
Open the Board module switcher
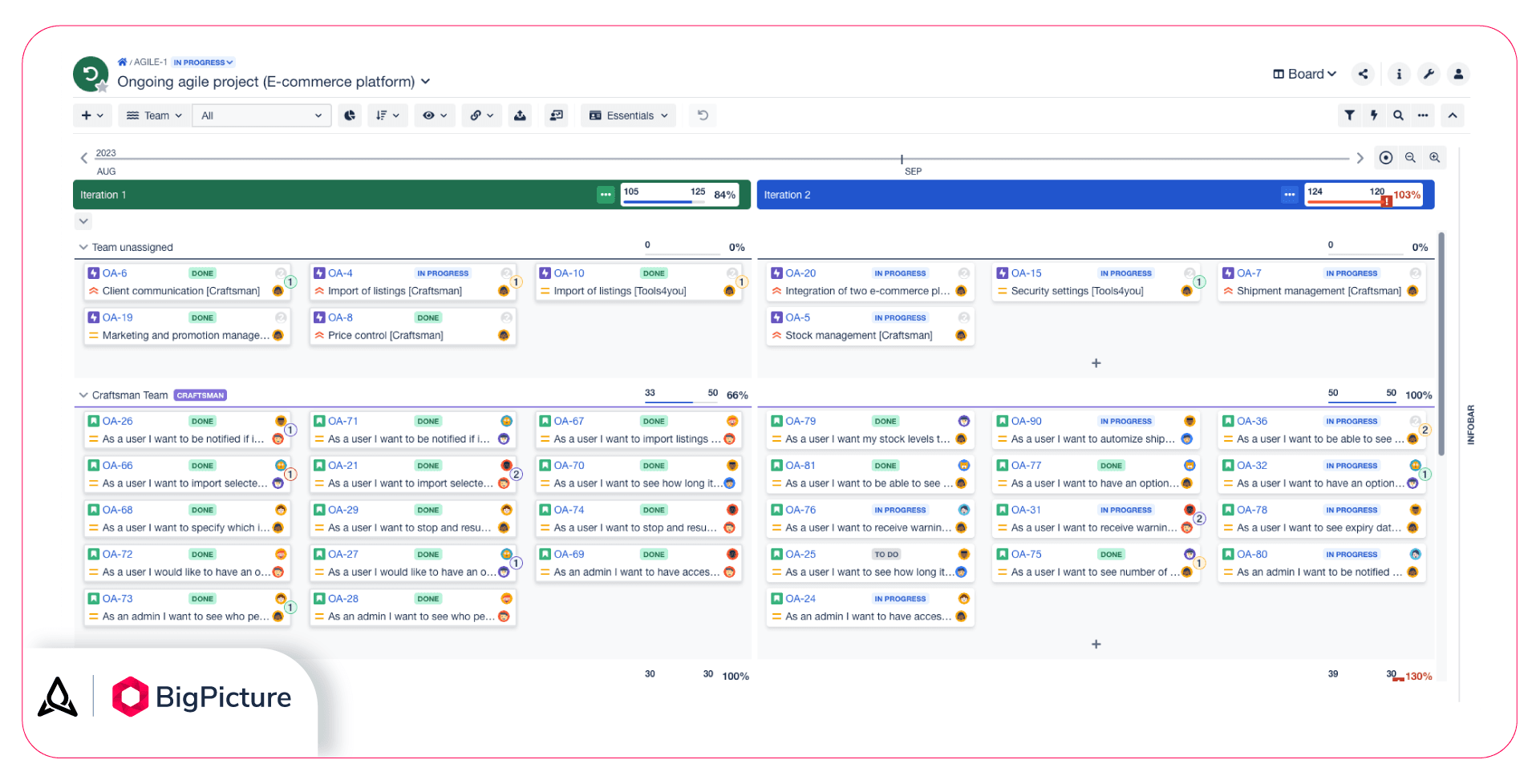click(1305, 74)
